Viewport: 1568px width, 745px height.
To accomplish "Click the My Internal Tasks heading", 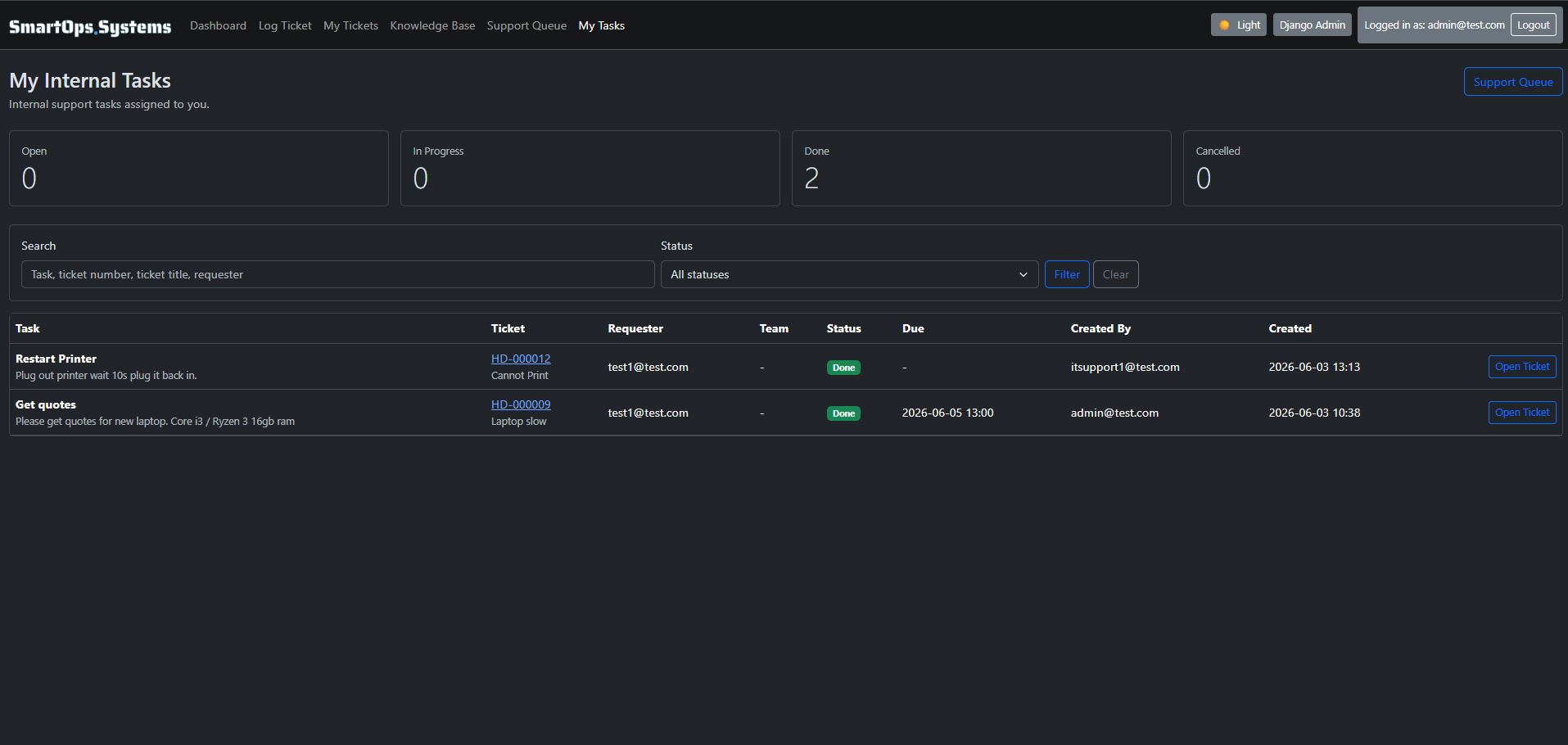I will tap(90, 80).
